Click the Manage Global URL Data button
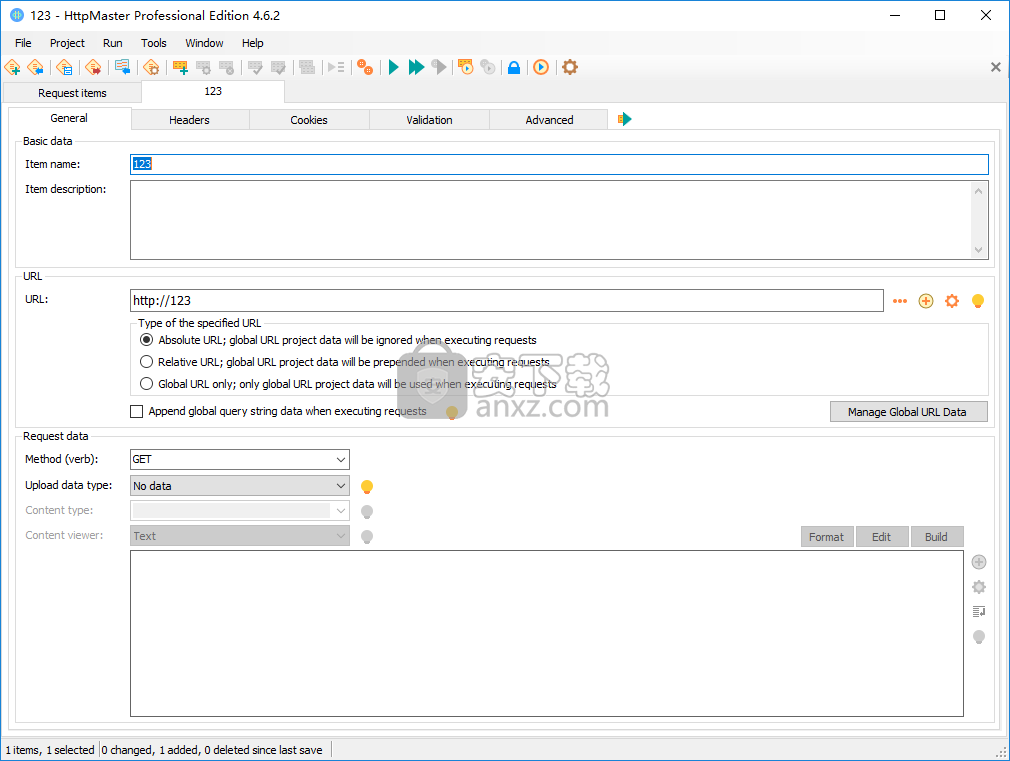The image size is (1010, 761). coord(908,412)
